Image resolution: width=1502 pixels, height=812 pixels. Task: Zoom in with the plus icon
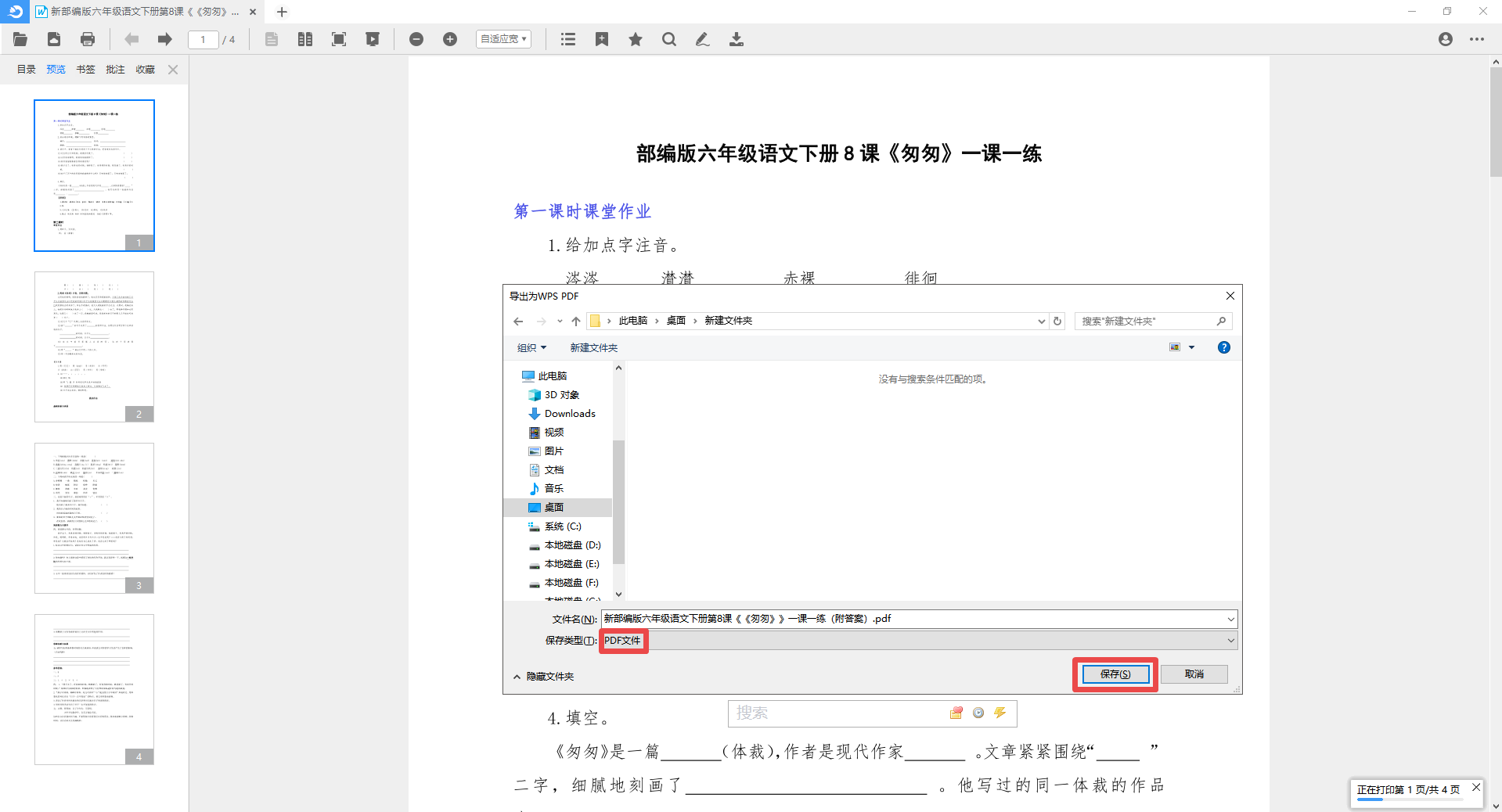click(x=450, y=39)
